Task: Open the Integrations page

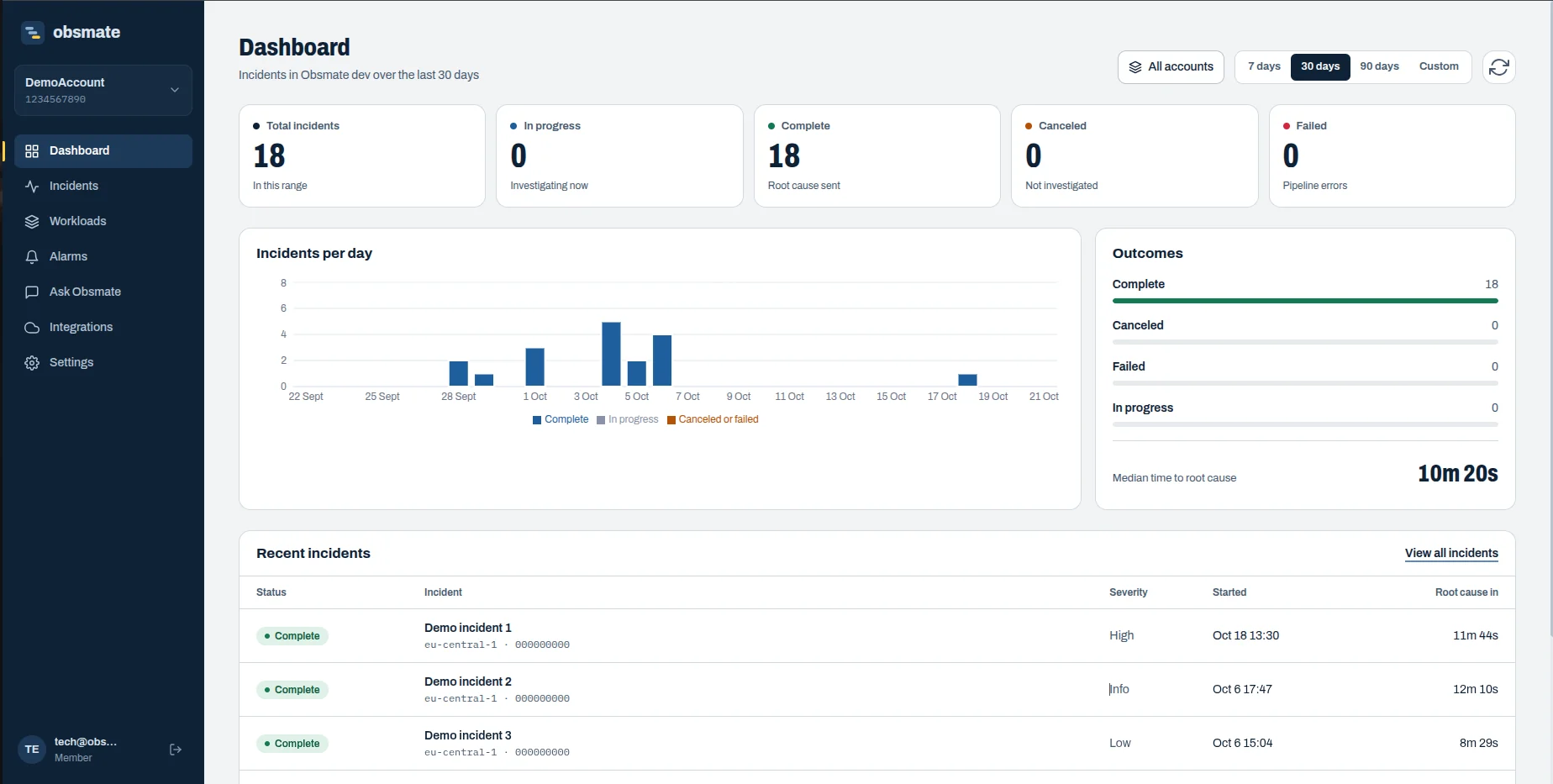Action: 103,327
